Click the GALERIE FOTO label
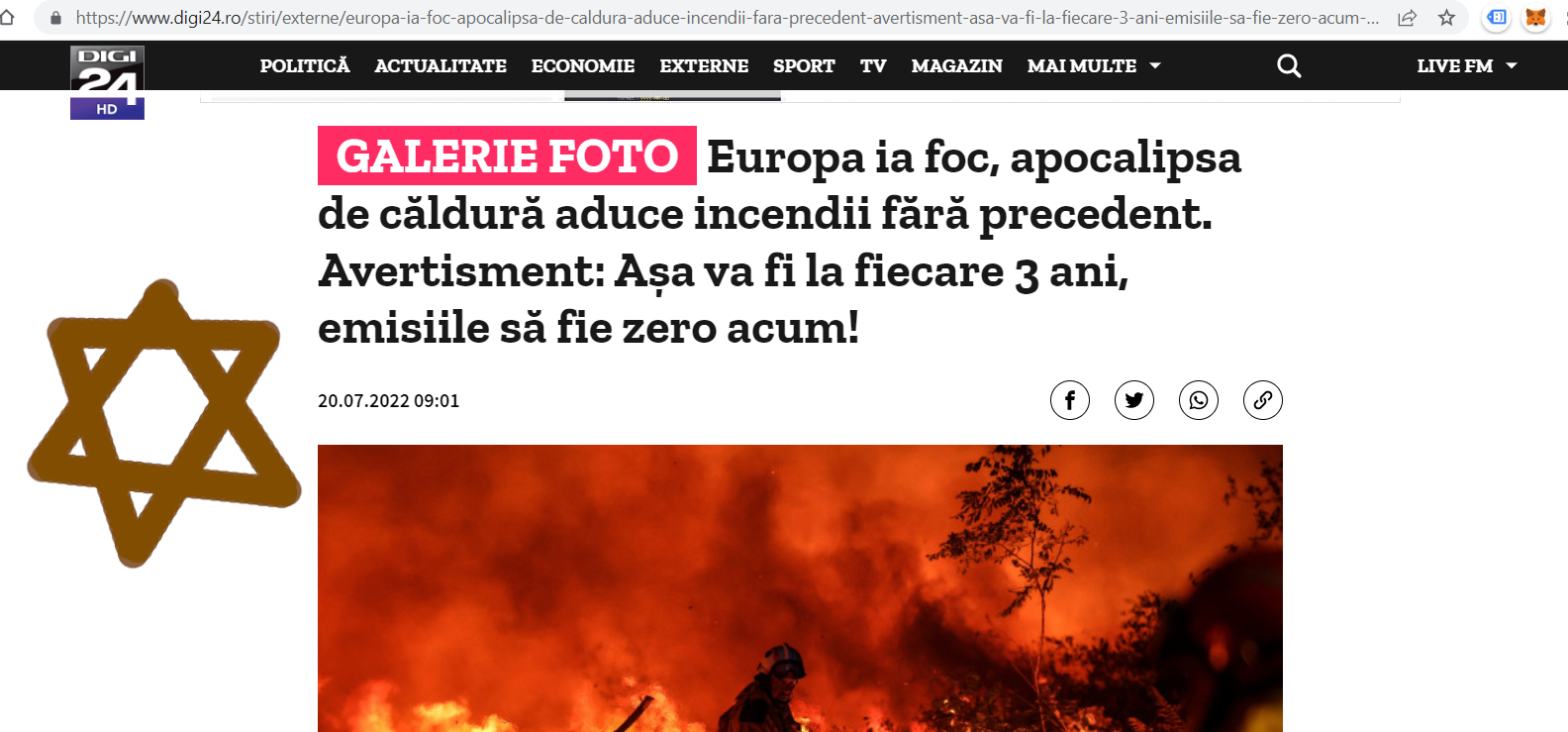The image size is (1568, 732). coord(505,156)
